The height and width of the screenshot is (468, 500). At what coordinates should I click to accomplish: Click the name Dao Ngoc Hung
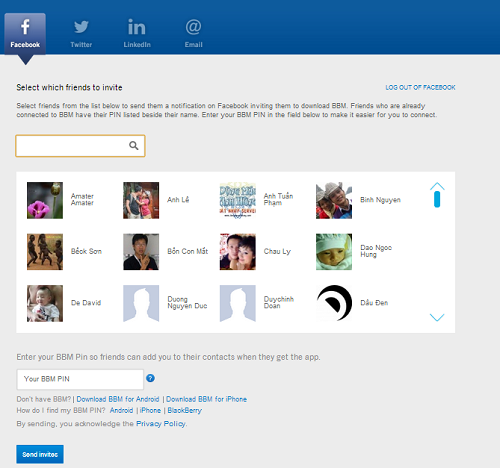[376, 251]
